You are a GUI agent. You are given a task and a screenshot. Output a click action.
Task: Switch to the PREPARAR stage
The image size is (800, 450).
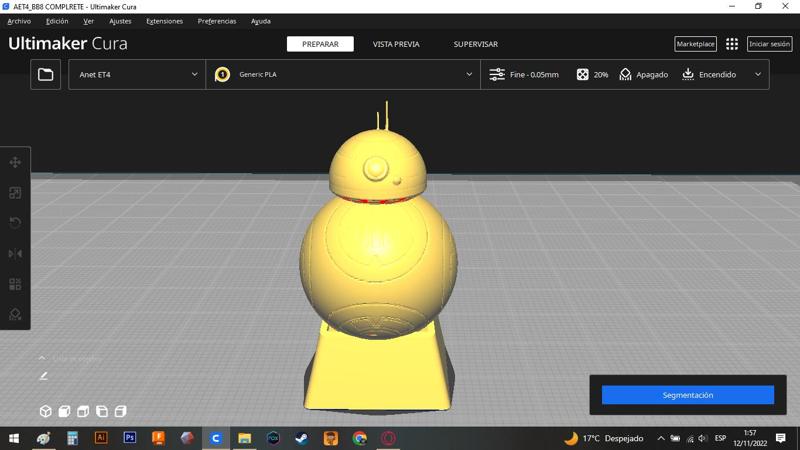coord(320,44)
